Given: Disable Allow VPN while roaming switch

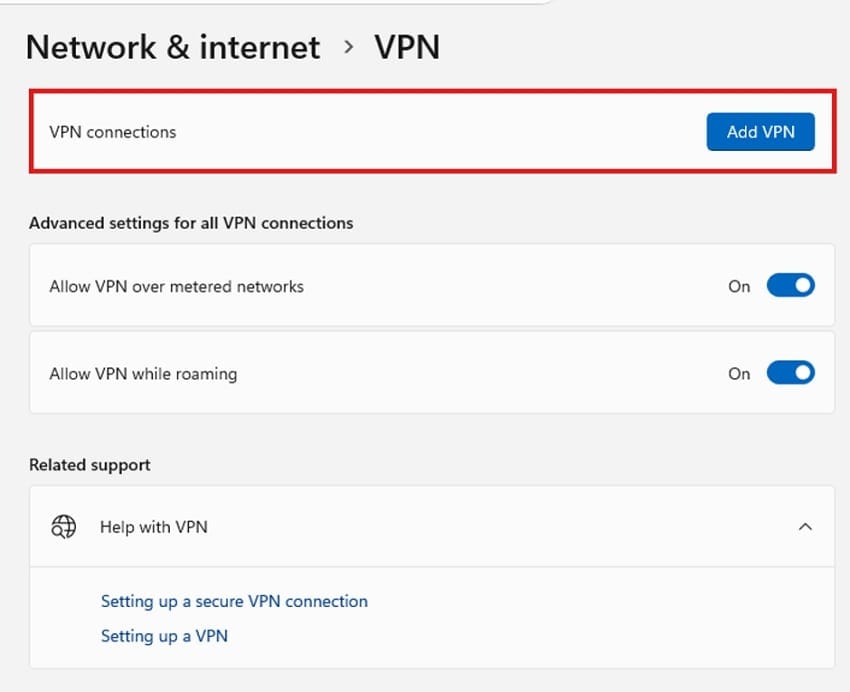Looking at the screenshot, I should pos(790,373).
